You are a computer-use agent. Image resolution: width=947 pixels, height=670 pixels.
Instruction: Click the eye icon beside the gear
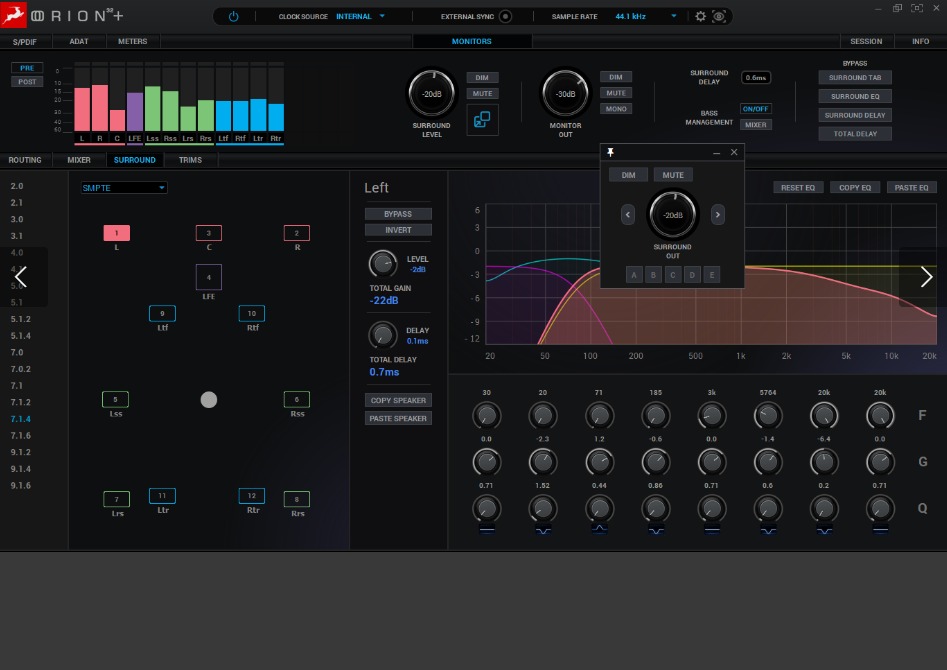click(x=719, y=17)
